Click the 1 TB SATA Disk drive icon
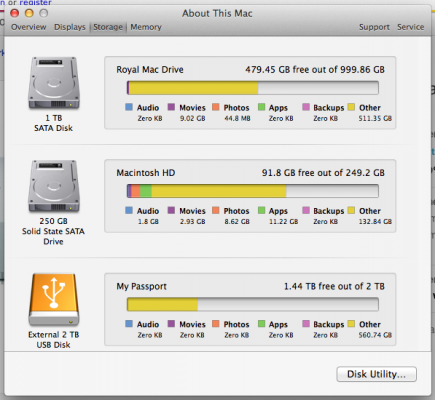 54,83
